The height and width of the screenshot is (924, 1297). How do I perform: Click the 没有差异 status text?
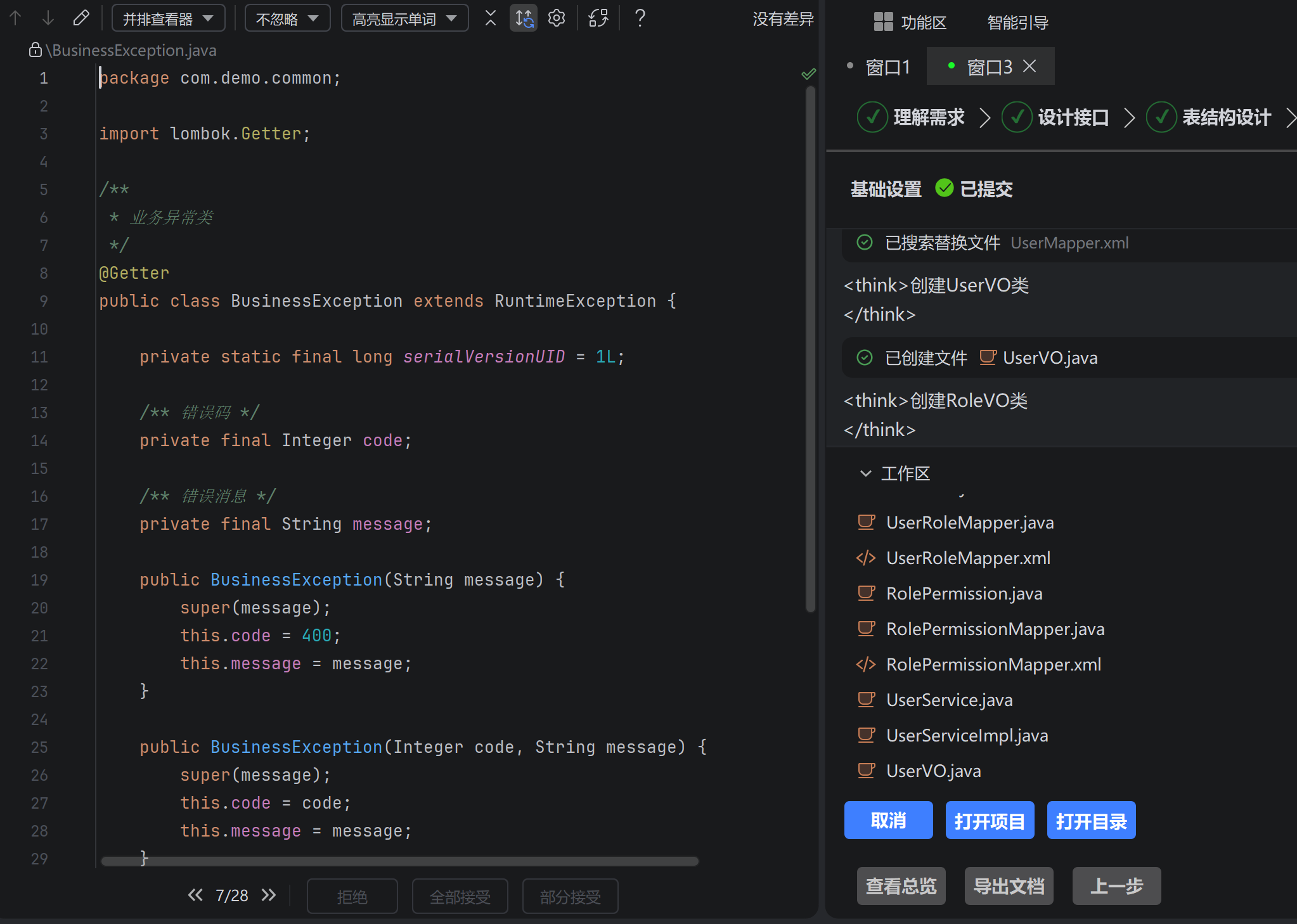pyautogui.click(x=784, y=19)
